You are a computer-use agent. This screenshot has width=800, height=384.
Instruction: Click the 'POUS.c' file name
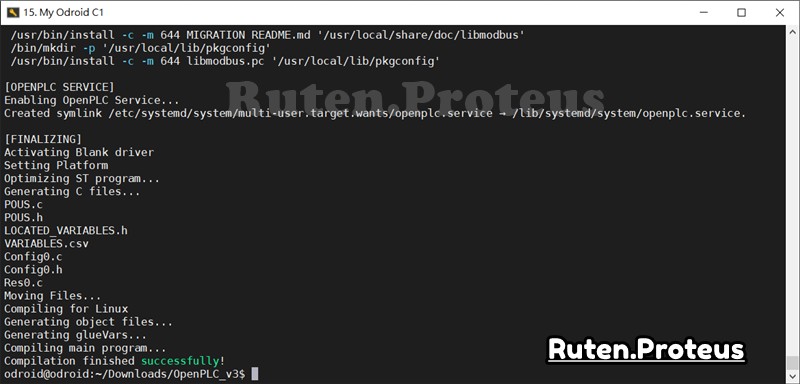point(23,204)
